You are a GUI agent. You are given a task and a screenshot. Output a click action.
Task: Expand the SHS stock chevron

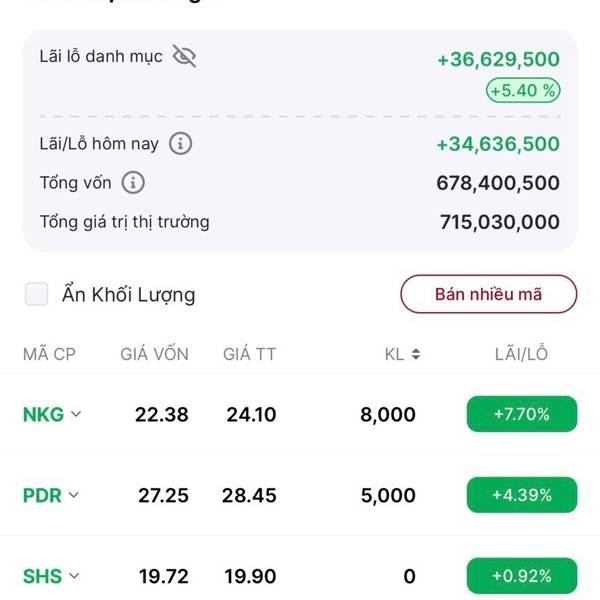[74, 576]
